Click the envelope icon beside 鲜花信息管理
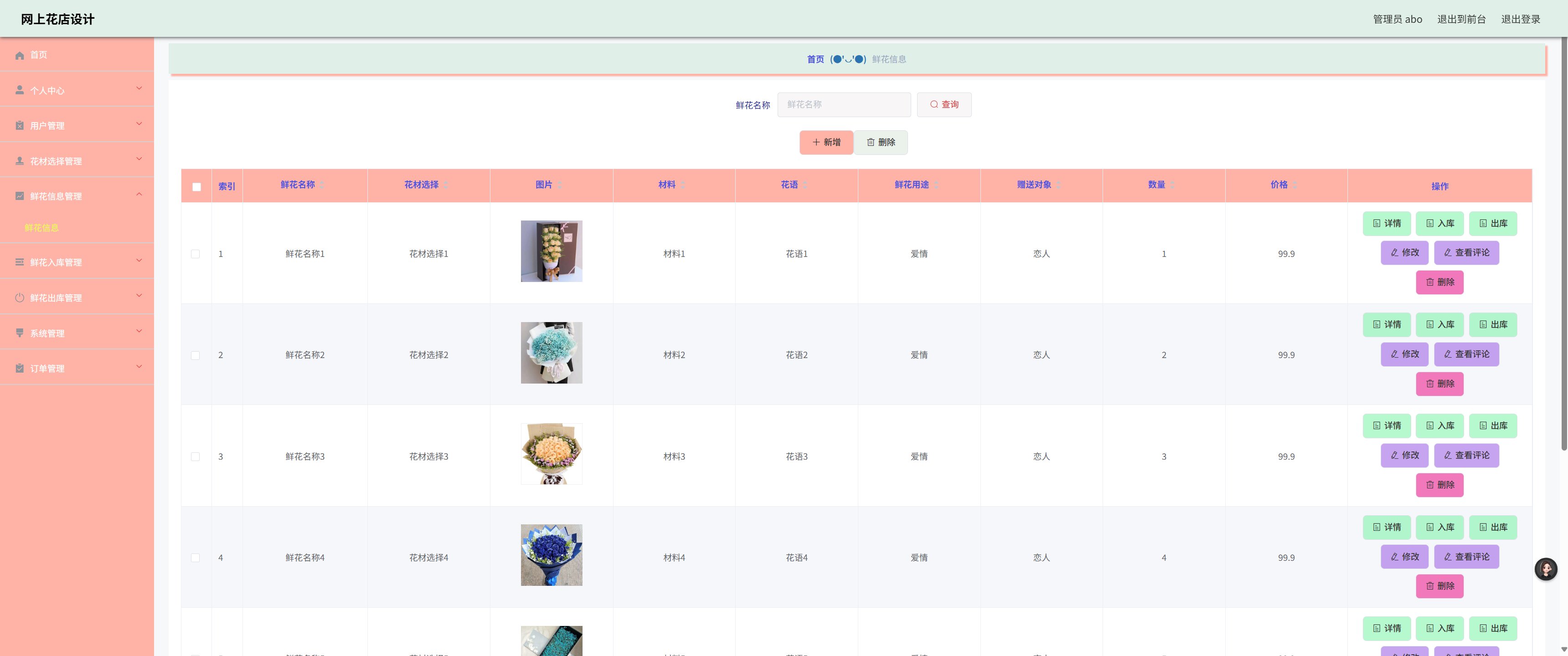 19,196
